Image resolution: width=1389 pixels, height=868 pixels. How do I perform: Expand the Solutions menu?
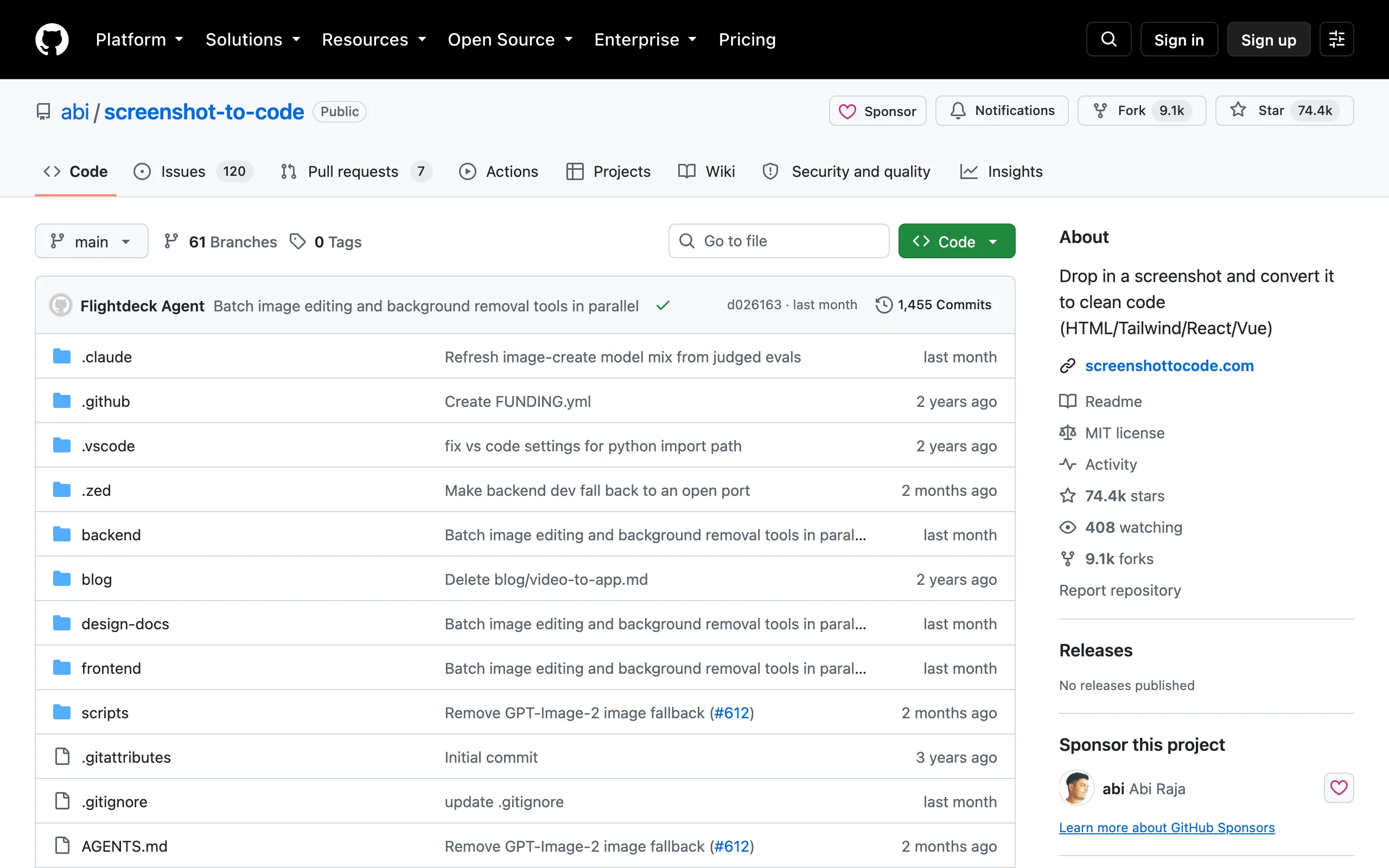click(x=253, y=39)
